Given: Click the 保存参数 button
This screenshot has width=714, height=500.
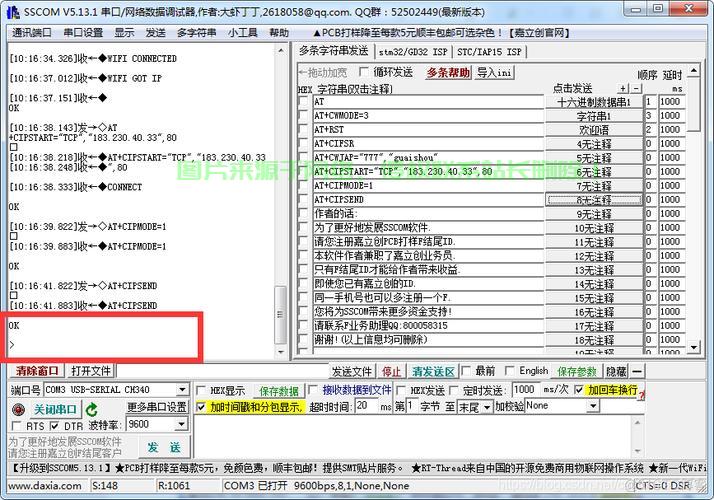Looking at the screenshot, I should 576,372.
